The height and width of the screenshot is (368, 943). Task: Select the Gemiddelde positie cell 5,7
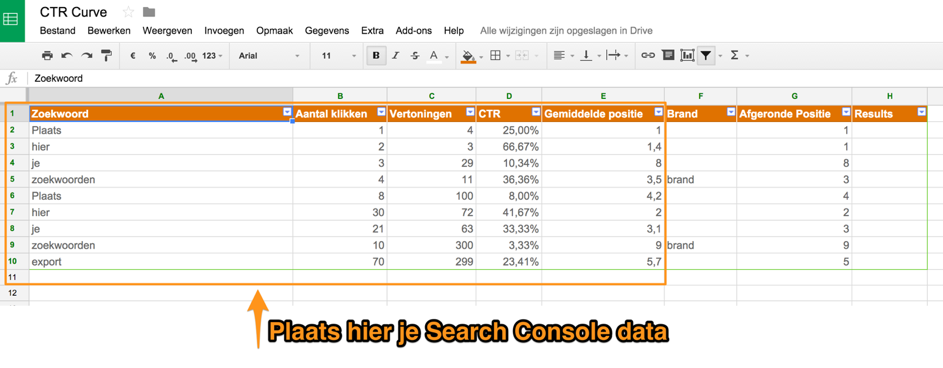tap(603, 262)
